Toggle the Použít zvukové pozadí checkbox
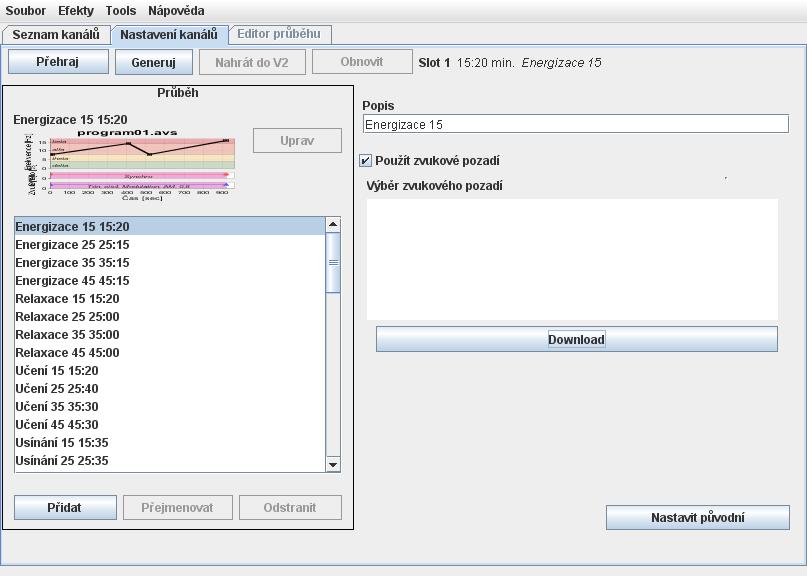This screenshot has width=807, height=576. (366, 161)
